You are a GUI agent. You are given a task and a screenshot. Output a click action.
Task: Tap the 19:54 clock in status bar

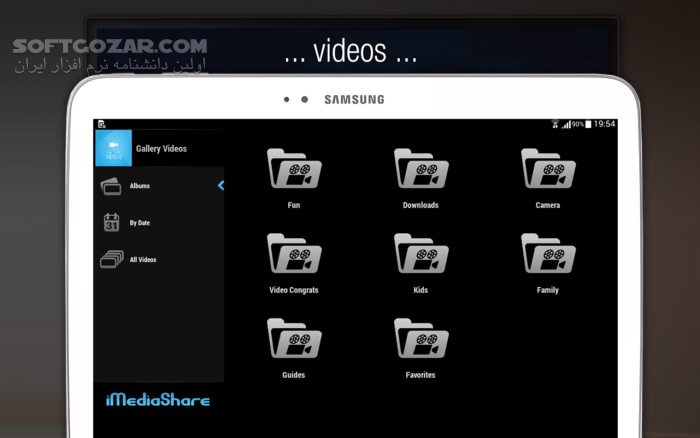[x=604, y=124]
